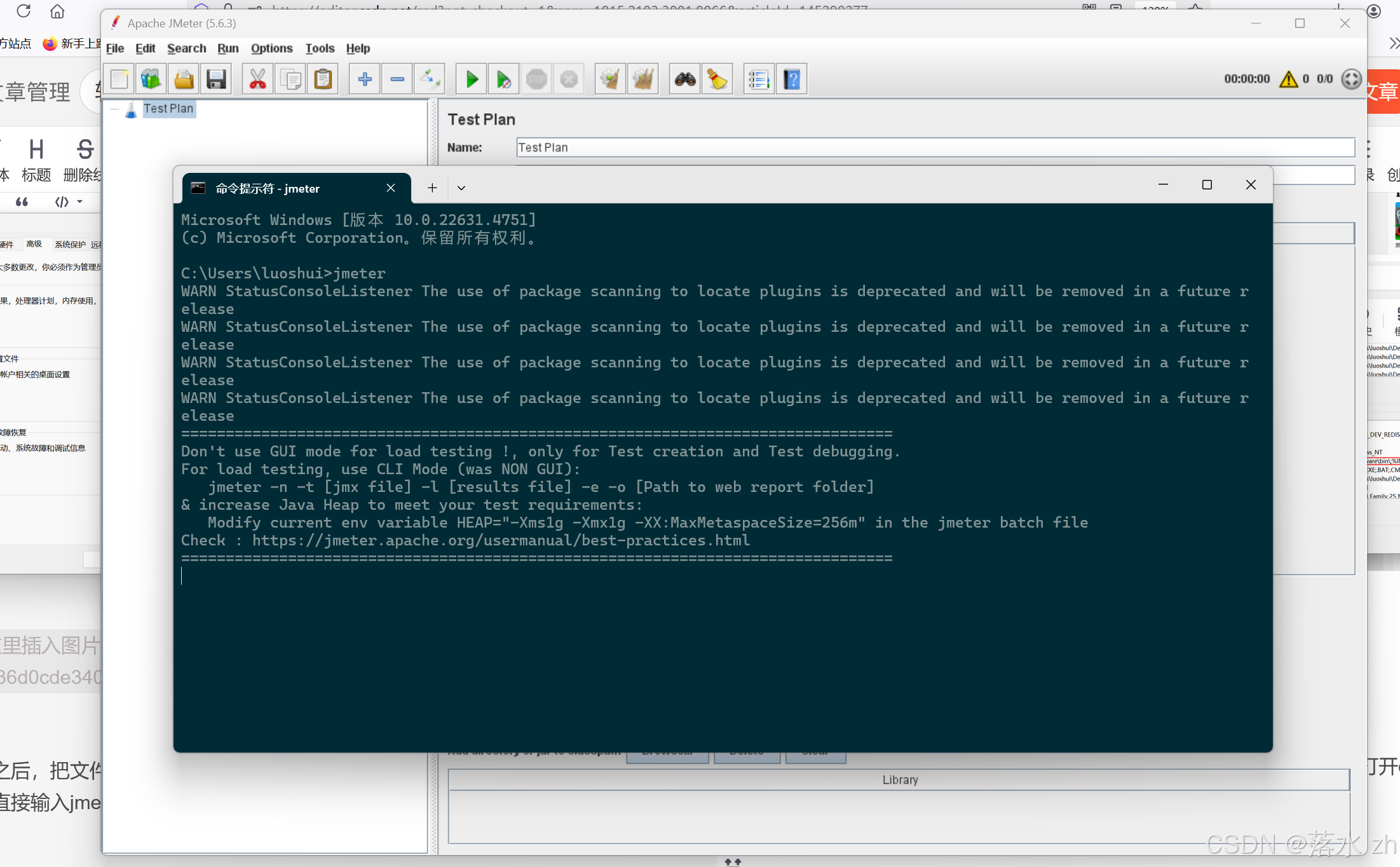Viewport: 1400px width, 867px height.
Task: Click the Shutdown test icon
Action: pyautogui.click(x=569, y=79)
